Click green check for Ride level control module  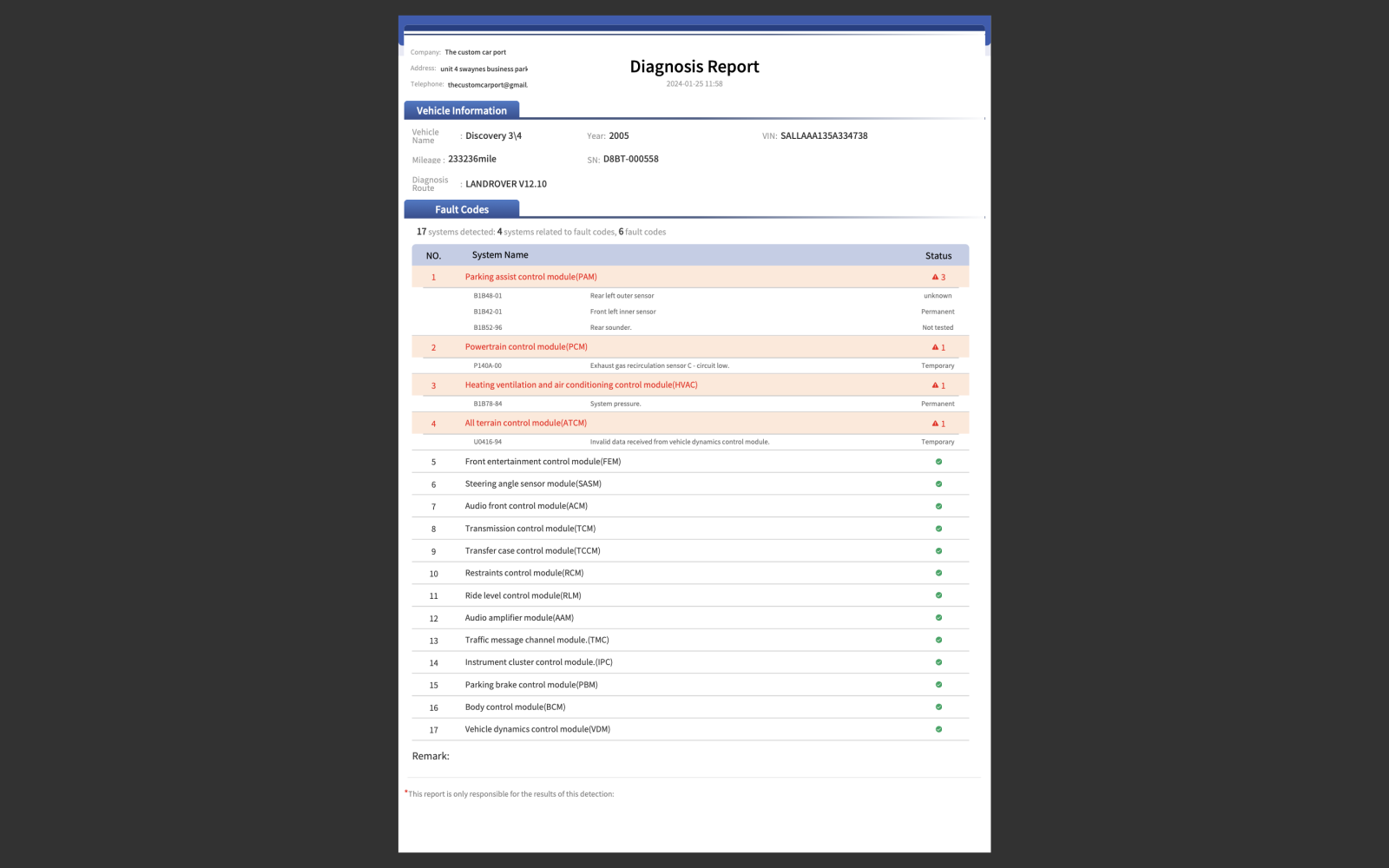click(938, 595)
